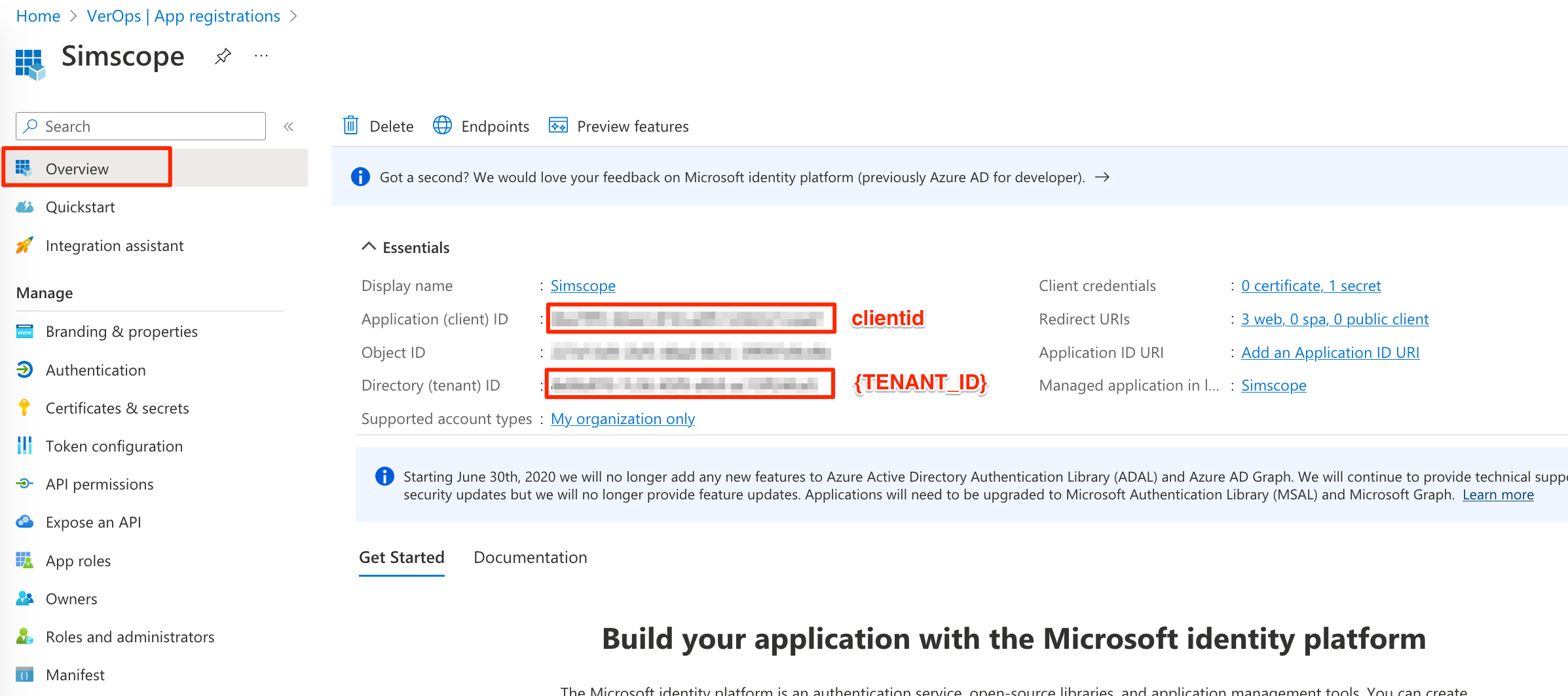
Task: Click the API permissions icon
Action: click(x=24, y=484)
